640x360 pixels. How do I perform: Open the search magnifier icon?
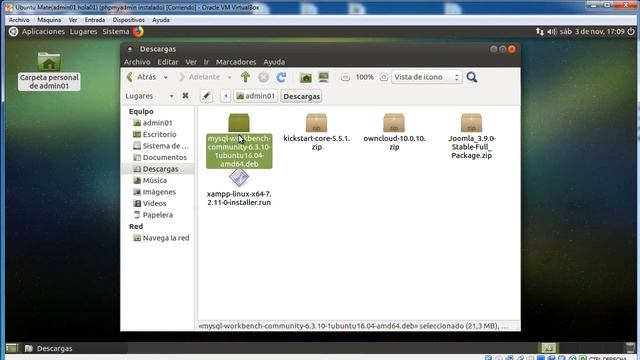pyautogui.click(x=472, y=77)
